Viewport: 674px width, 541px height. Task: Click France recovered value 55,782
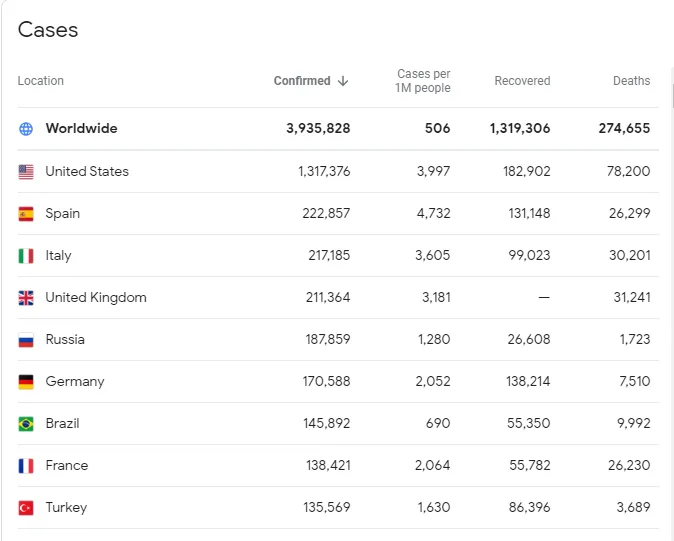530,465
